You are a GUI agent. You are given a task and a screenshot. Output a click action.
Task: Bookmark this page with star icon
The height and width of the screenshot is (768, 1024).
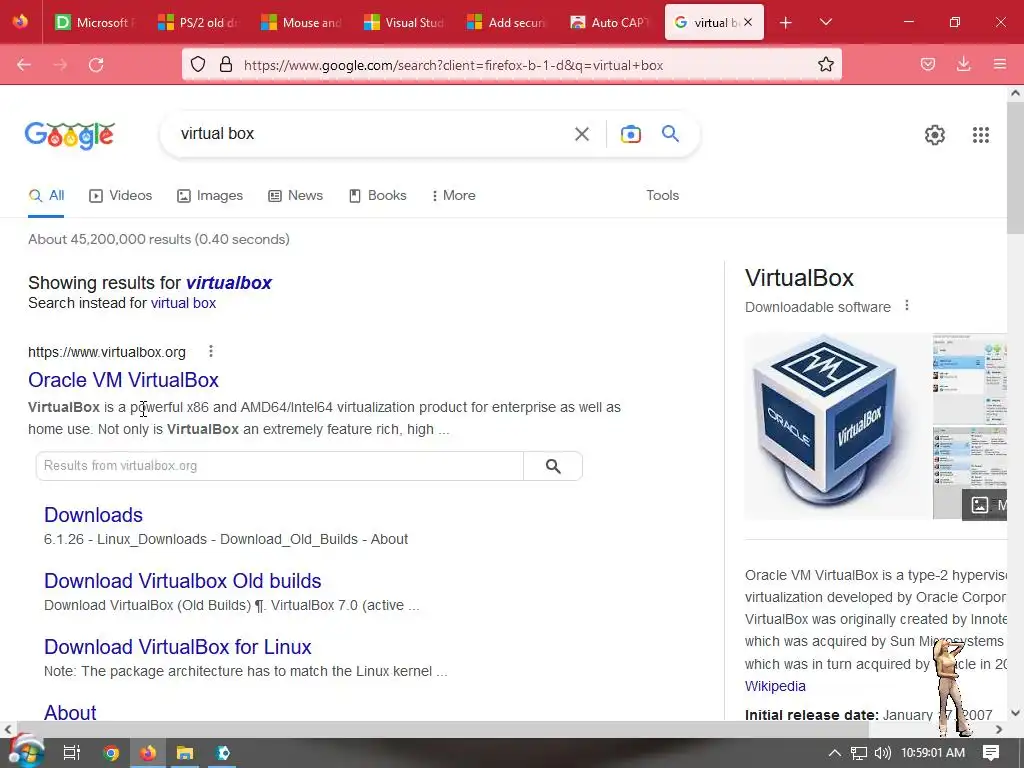(x=825, y=64)
